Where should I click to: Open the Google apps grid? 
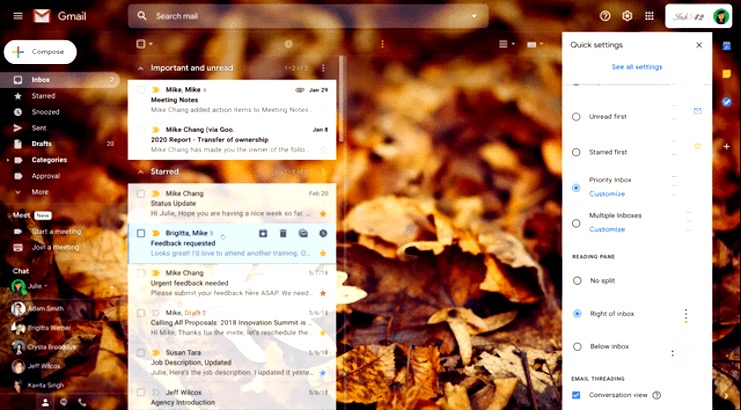tap(649, 16)
